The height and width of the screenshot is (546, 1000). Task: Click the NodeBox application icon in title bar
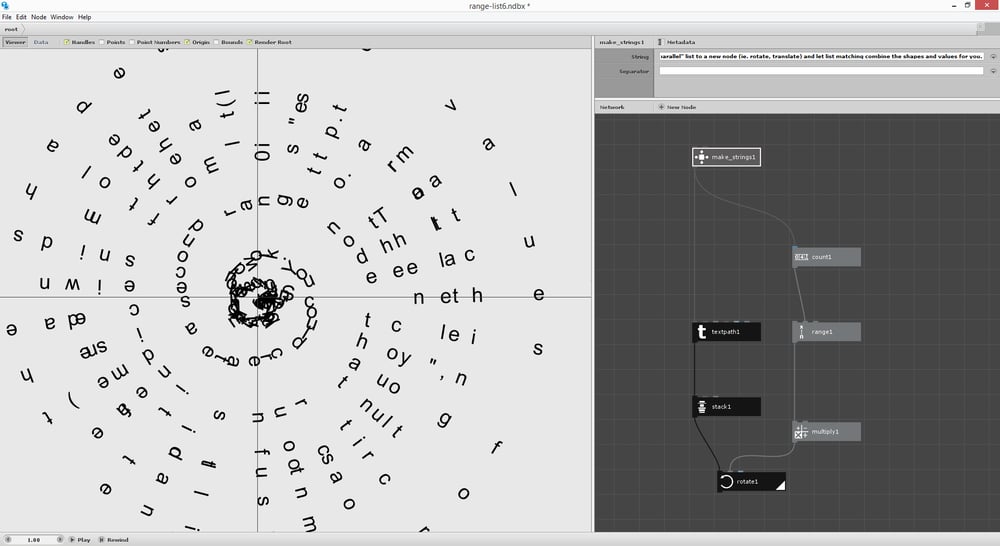pos(5,6)
